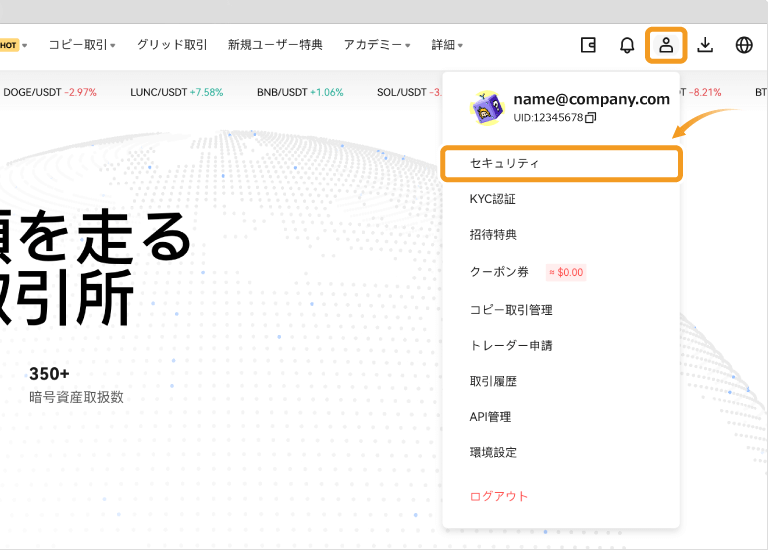Expand the 詳細 dropdown
768x550 pixels.
pos(447,45)
